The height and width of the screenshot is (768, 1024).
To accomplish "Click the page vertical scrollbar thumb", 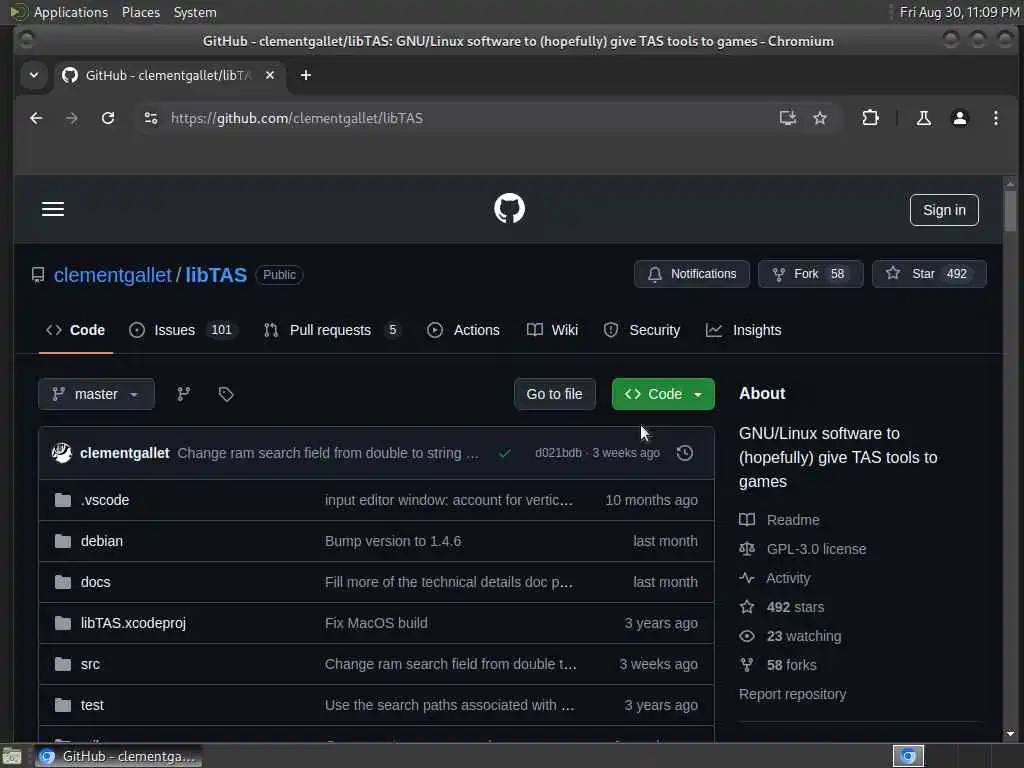I will pyautogui.click(x=1010, y=210).
